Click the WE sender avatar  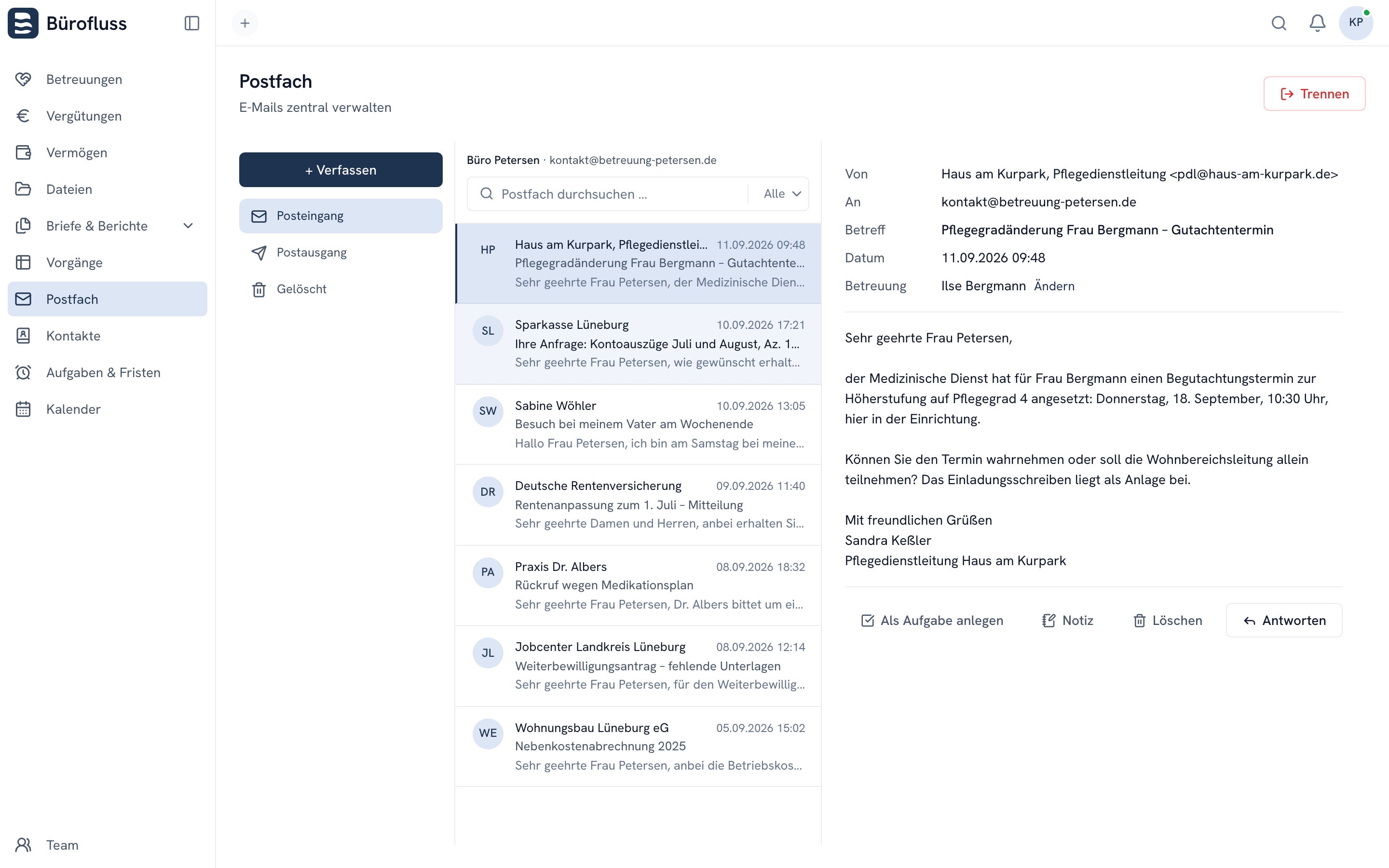pos(488,733)
